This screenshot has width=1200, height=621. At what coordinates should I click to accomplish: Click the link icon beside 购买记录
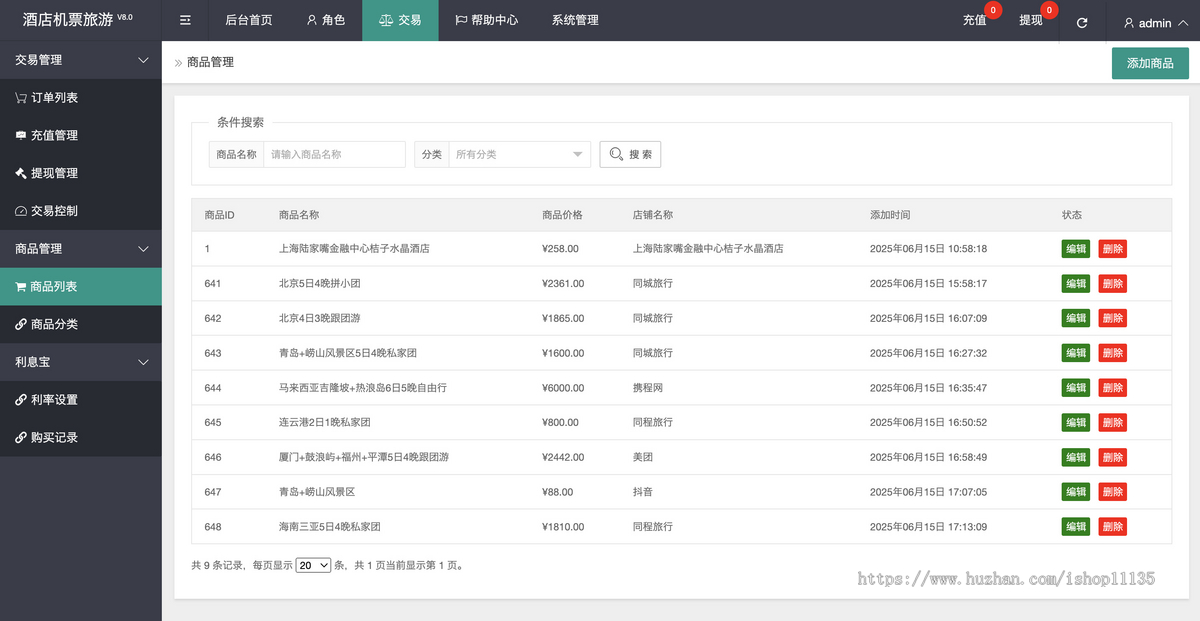(x=21, y=437)
